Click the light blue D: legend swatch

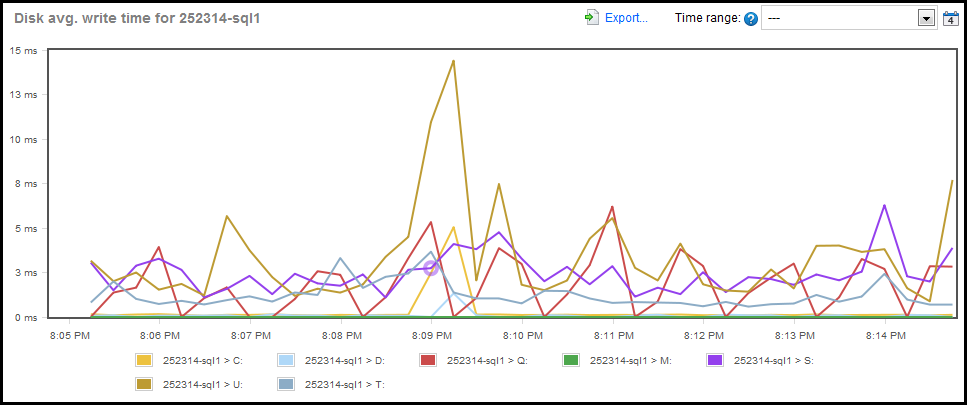tap(287, 360)
